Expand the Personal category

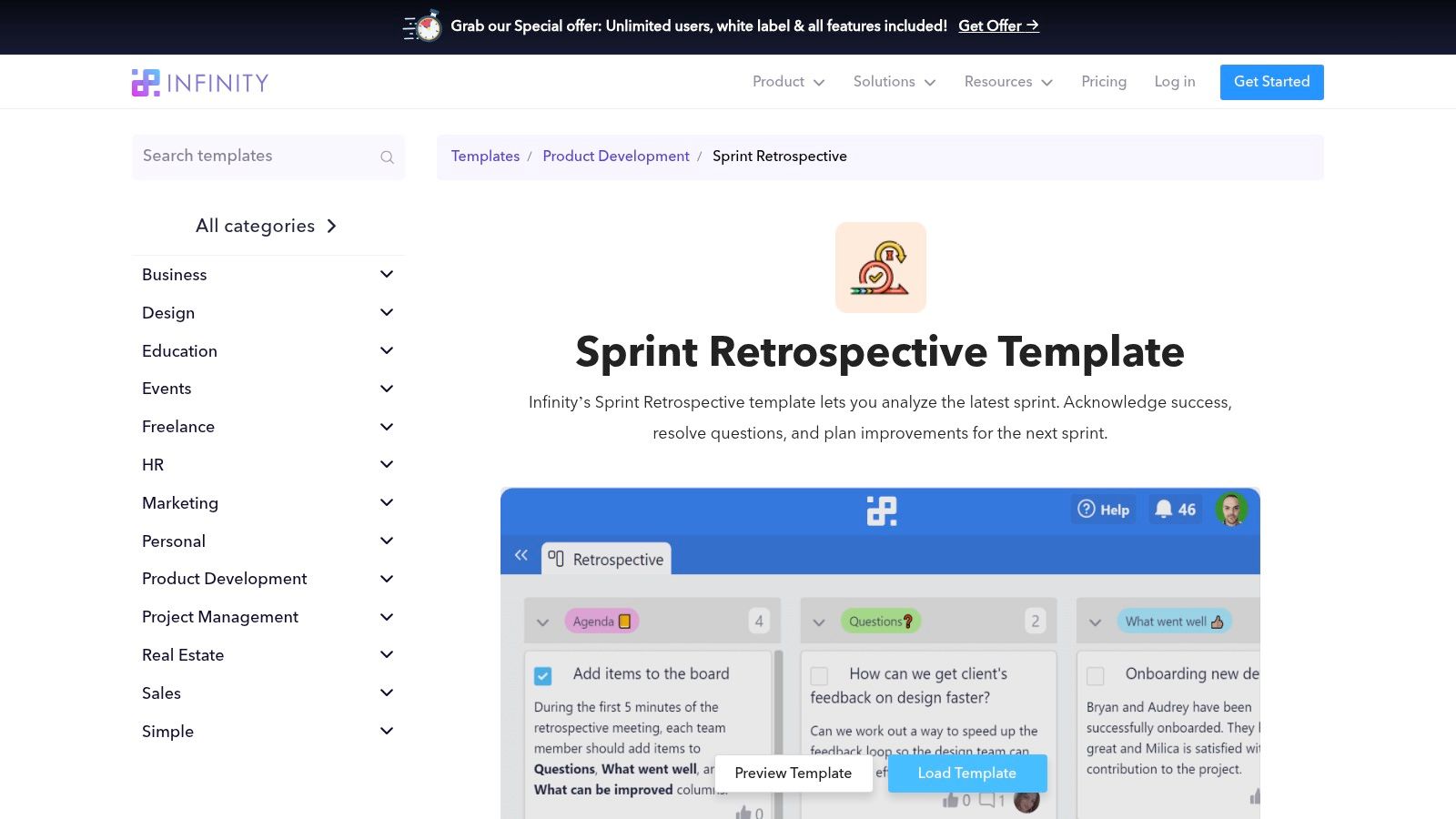(x=387, y=541)
